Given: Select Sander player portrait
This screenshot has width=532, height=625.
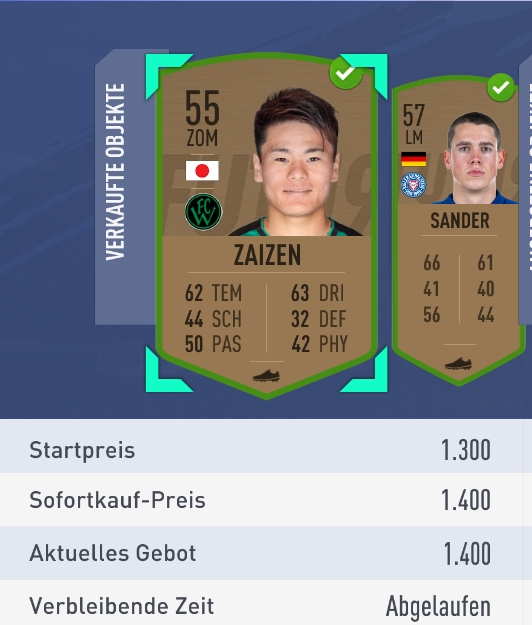Looking at the screenshot, I should (x=476, y=158).
